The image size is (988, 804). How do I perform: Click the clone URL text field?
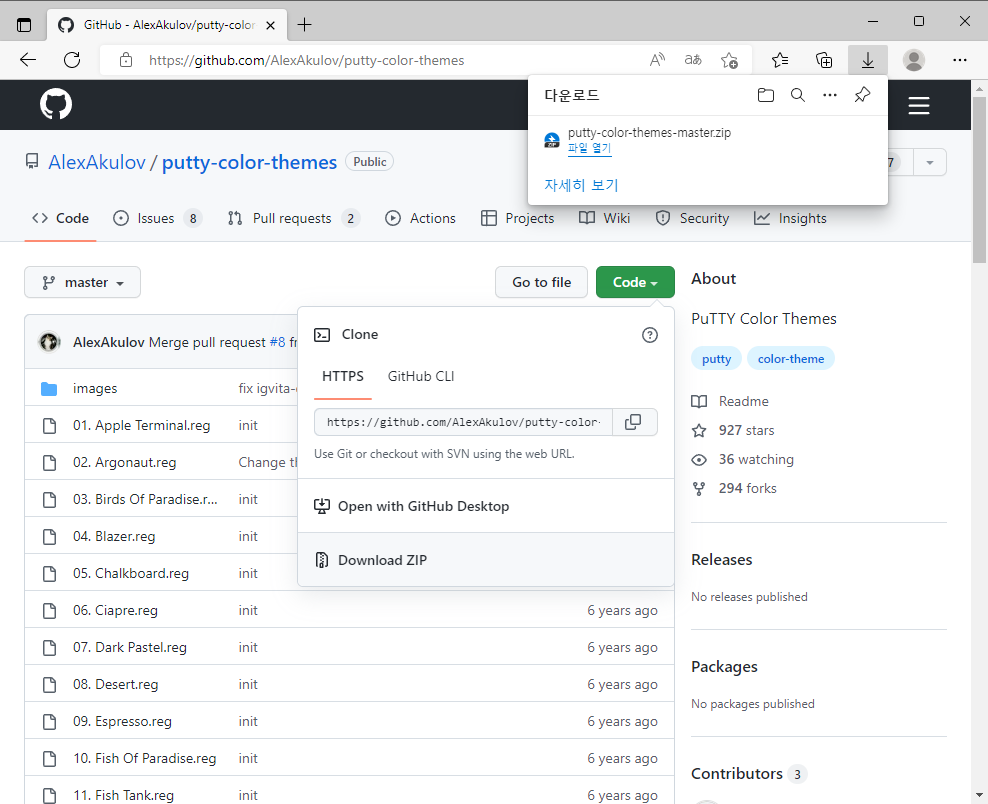pos(464,422)
